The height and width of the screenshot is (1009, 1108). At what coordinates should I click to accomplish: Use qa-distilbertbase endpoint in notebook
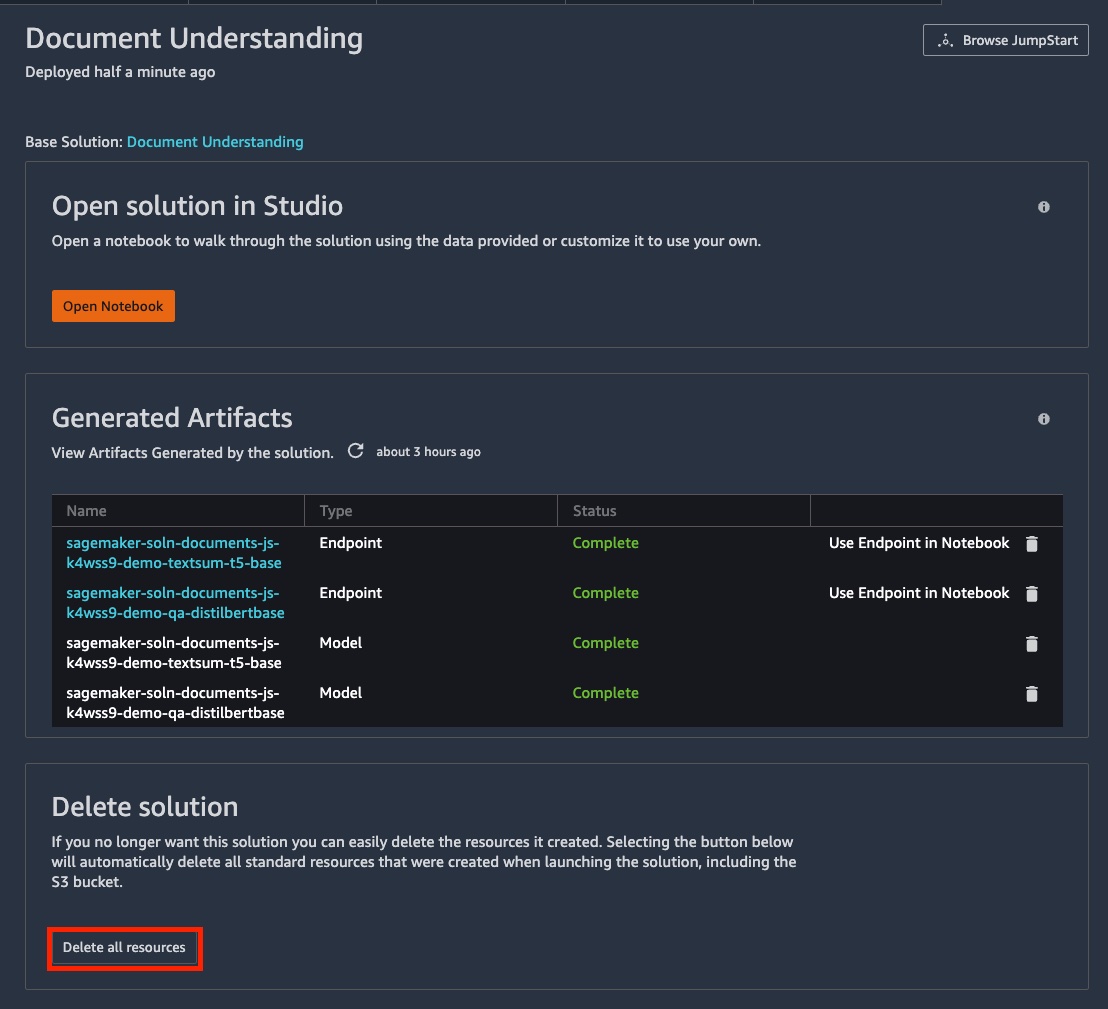coord(919,593)
